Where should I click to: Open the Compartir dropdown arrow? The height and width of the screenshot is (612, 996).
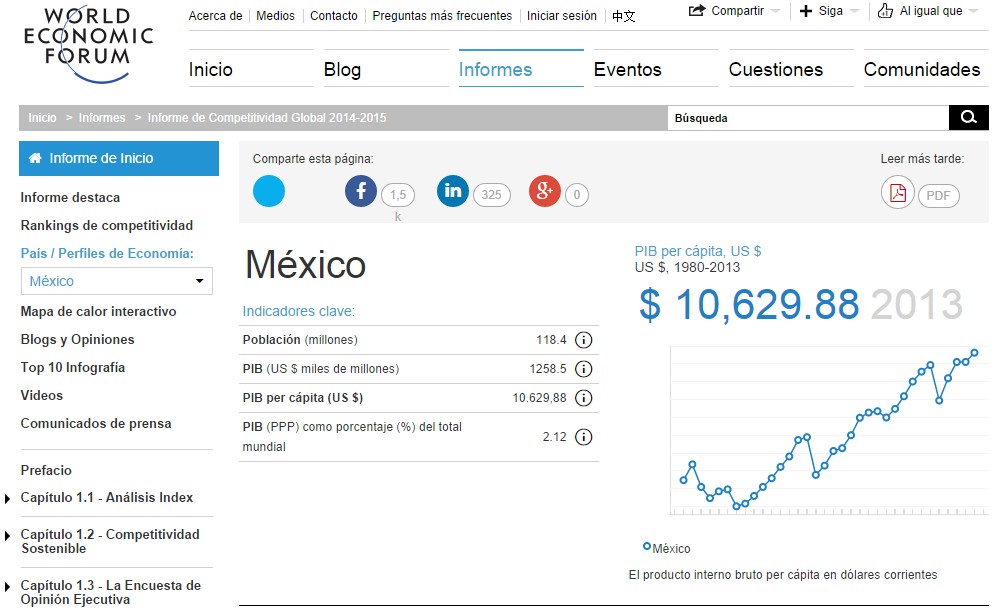tap(775, 11)
